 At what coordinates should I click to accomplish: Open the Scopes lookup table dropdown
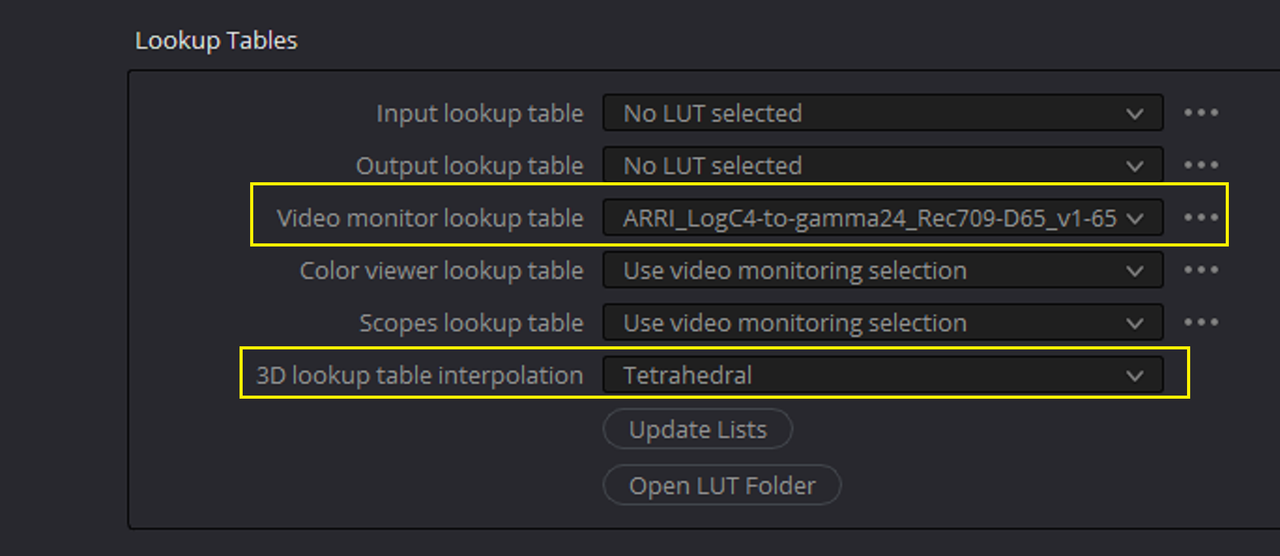click(883, 323)
